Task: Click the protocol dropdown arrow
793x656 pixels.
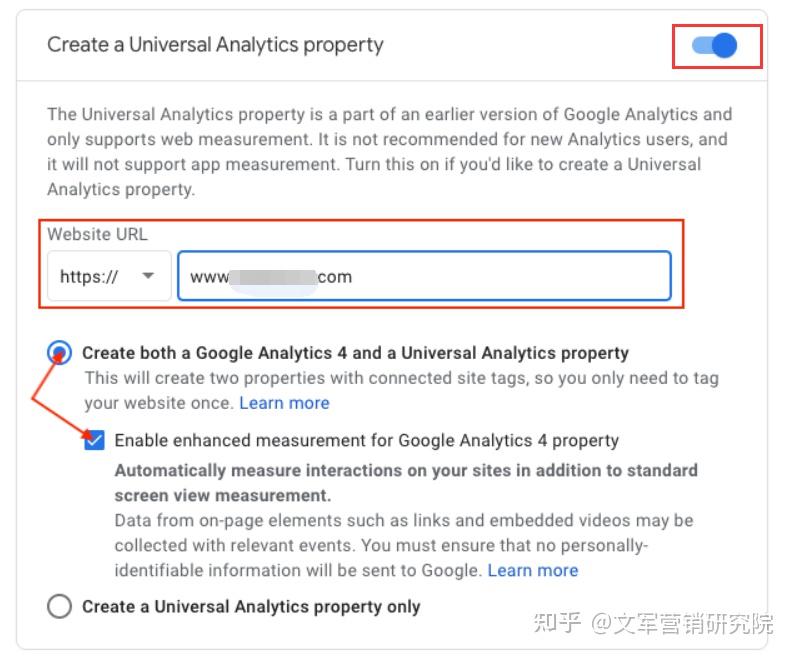Action: click(148, 277)
